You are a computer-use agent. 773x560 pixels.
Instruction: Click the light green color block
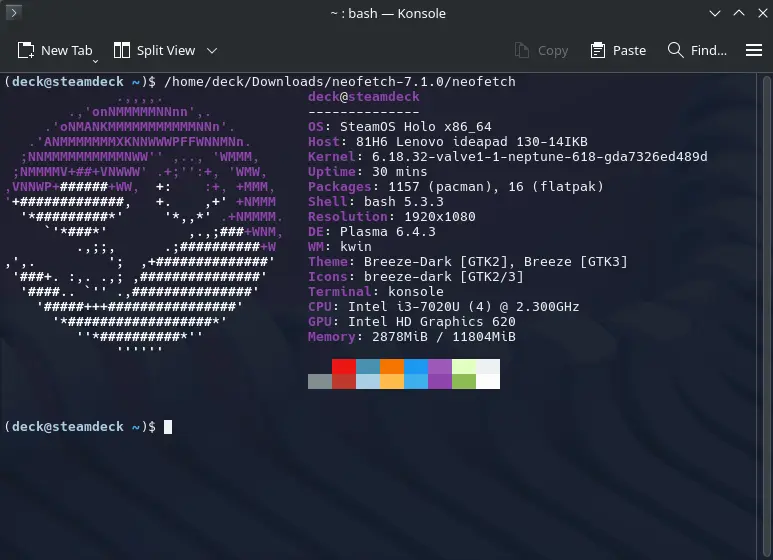pyautogui.click(x=464, y=366)
